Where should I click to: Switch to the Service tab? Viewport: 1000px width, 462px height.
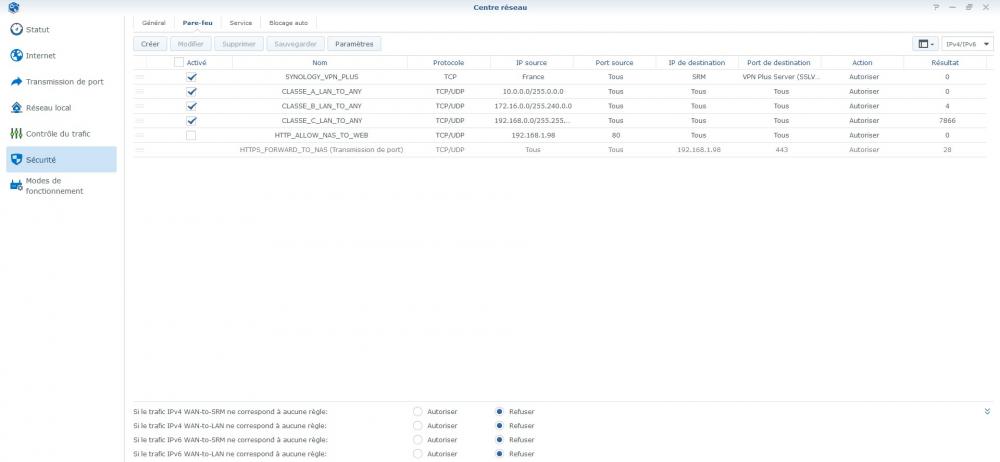tap(240, 23)
